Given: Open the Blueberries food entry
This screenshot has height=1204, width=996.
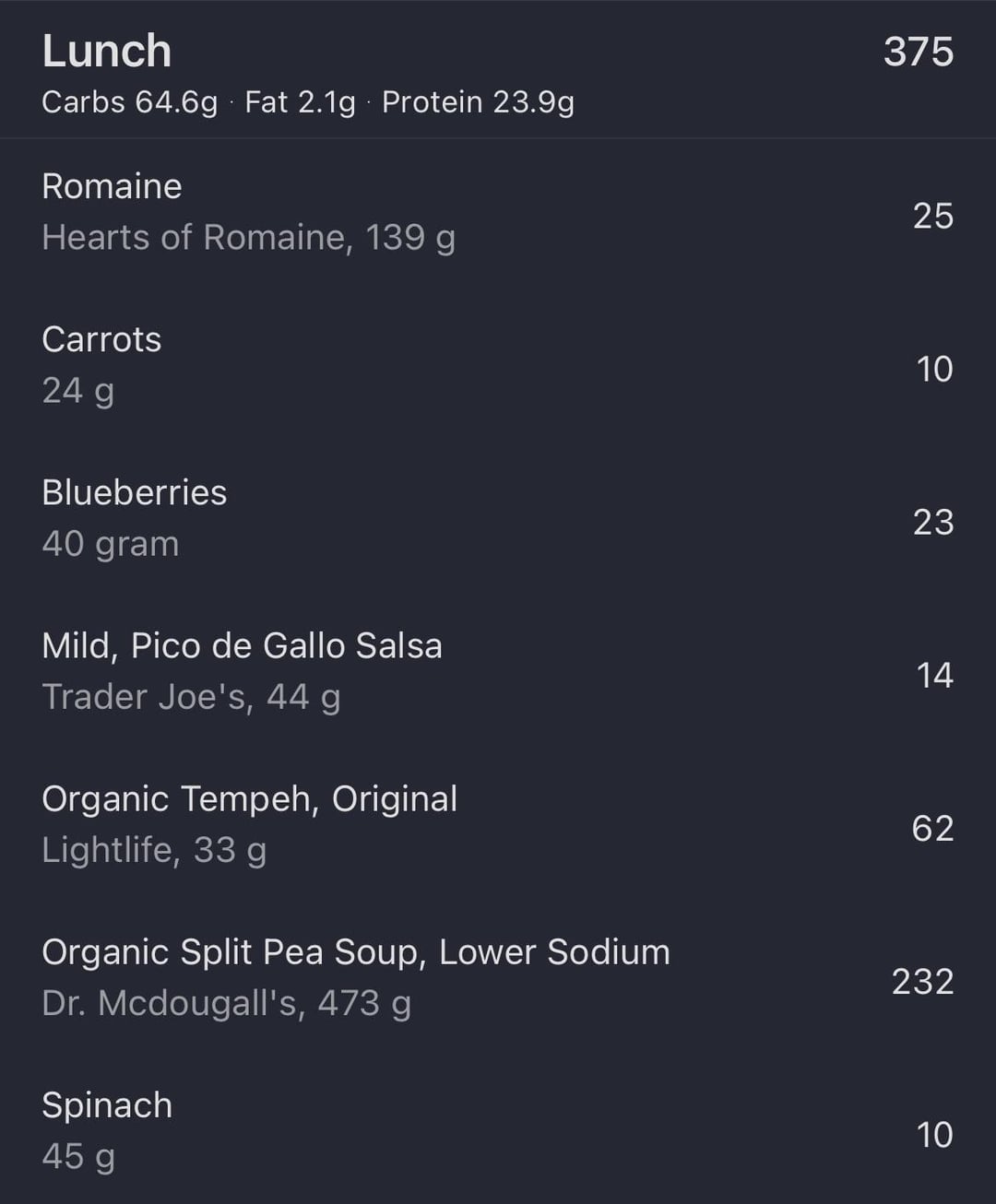Looking at the screenshot, I should [134, 492].
